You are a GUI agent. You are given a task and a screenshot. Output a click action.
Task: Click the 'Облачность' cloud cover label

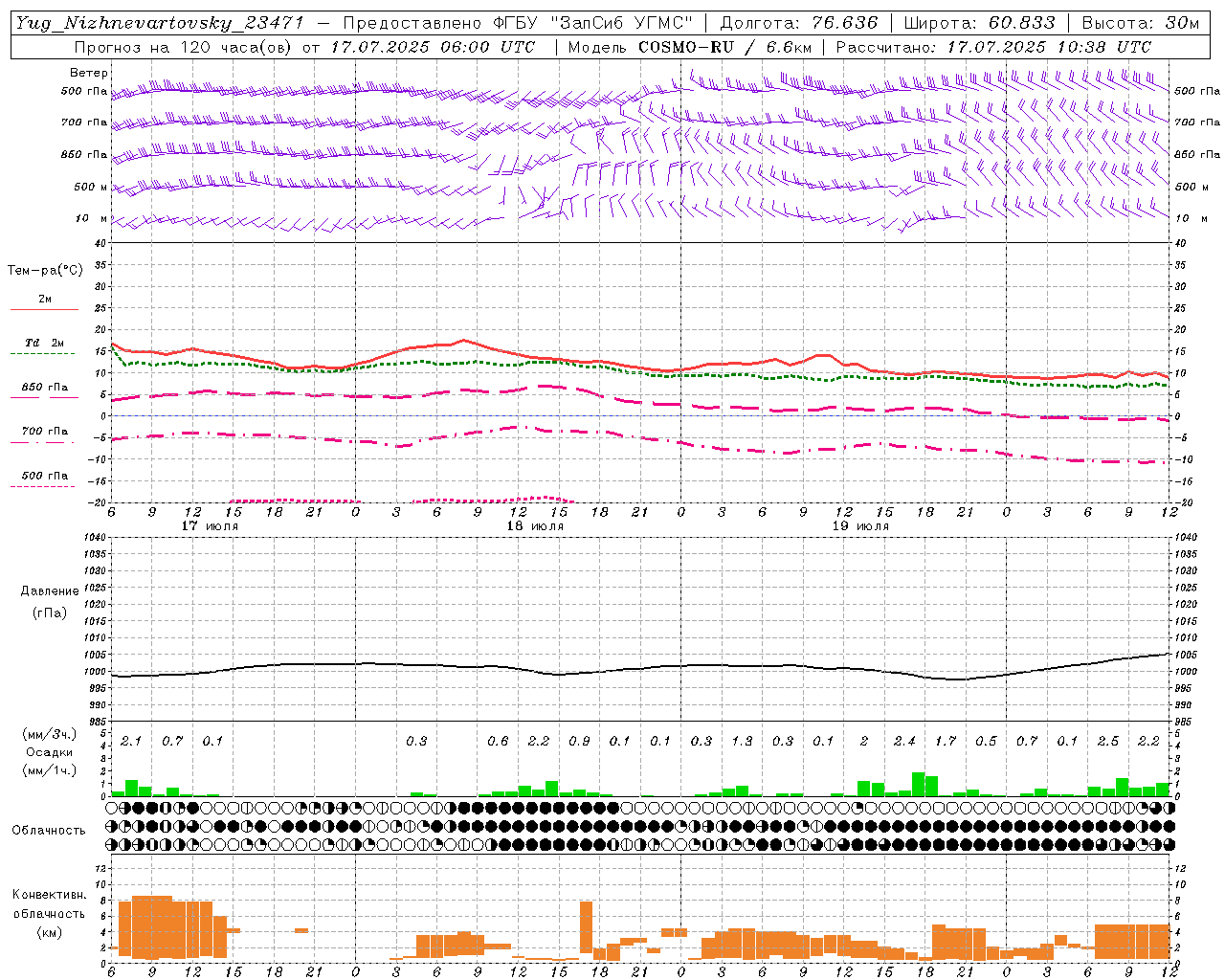[49, 830]
